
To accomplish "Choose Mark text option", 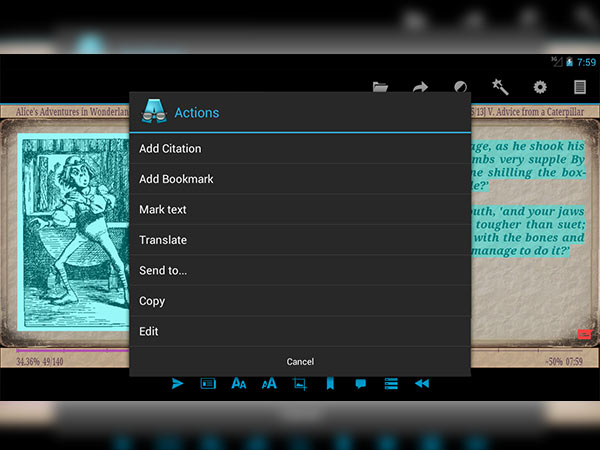I will pos(300,210).
